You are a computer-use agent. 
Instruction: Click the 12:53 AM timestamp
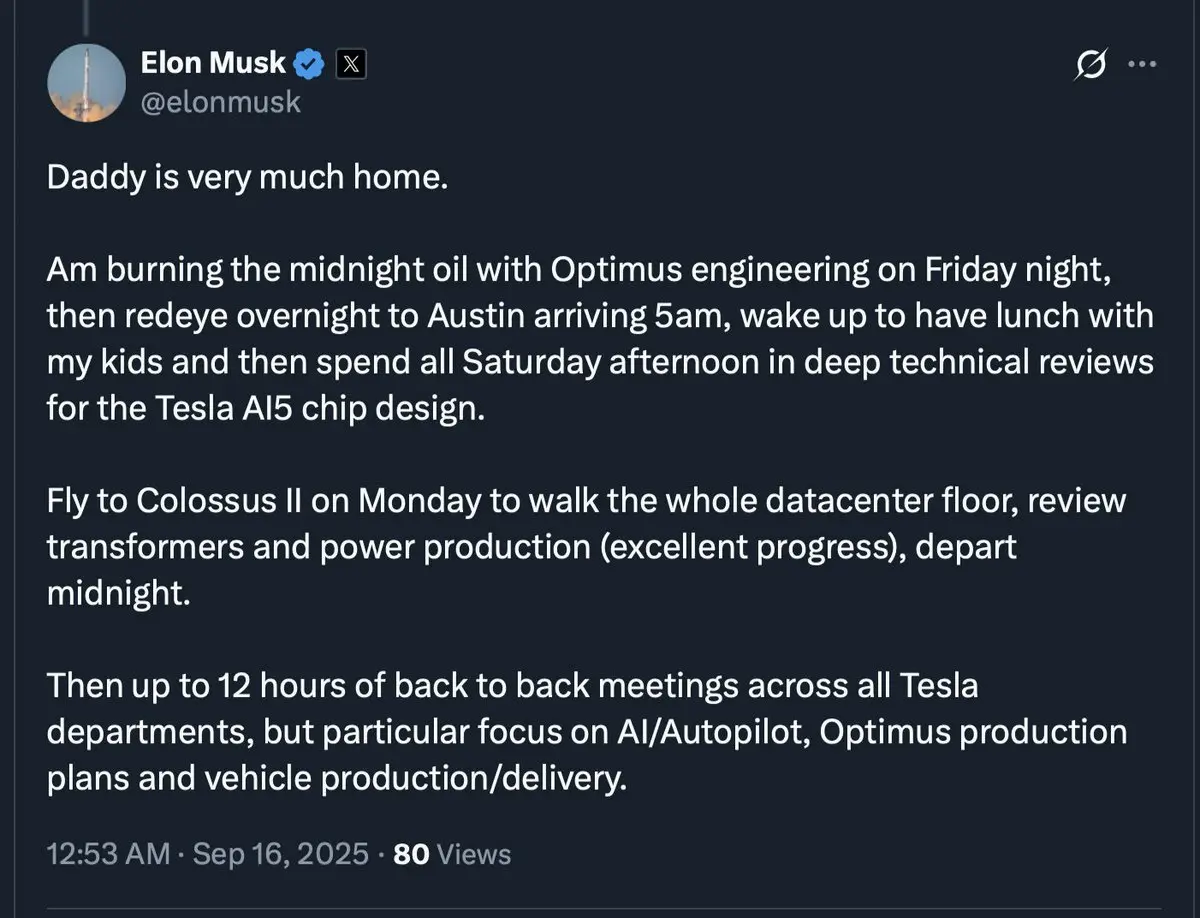[x=107, y=854]
